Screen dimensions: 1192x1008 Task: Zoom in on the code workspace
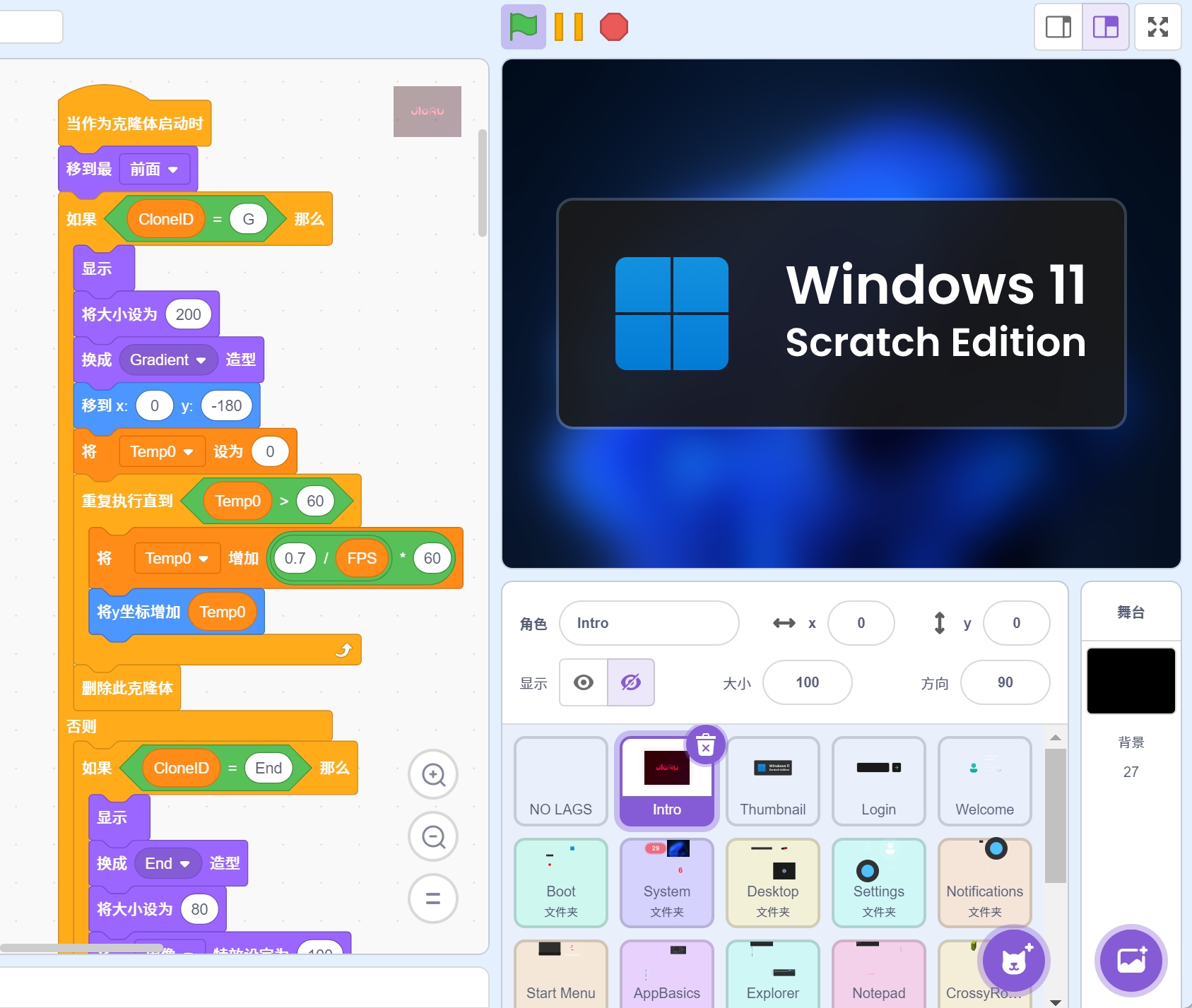pos(433,775)
